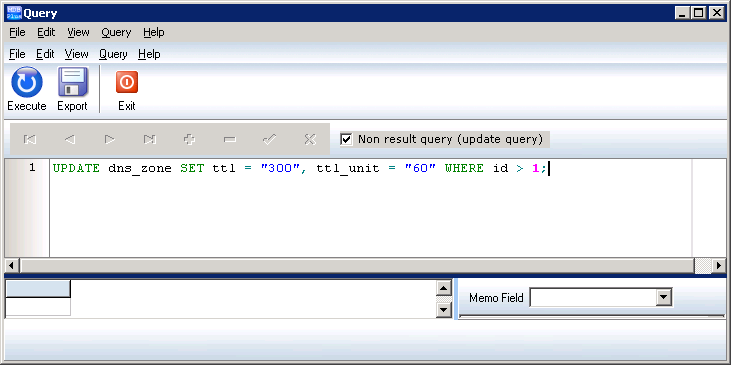Click scroll right arrow of SQL editor
Viewport: 731px width, 365px height.
click(x=718, y=266)
